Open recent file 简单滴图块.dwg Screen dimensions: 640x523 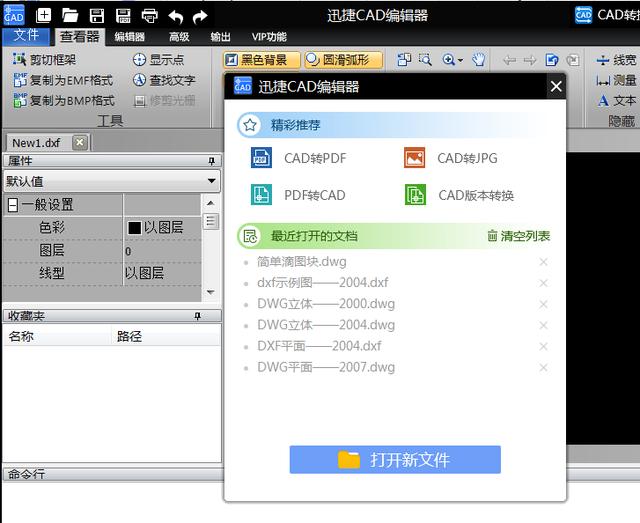(x=302, y=261)
